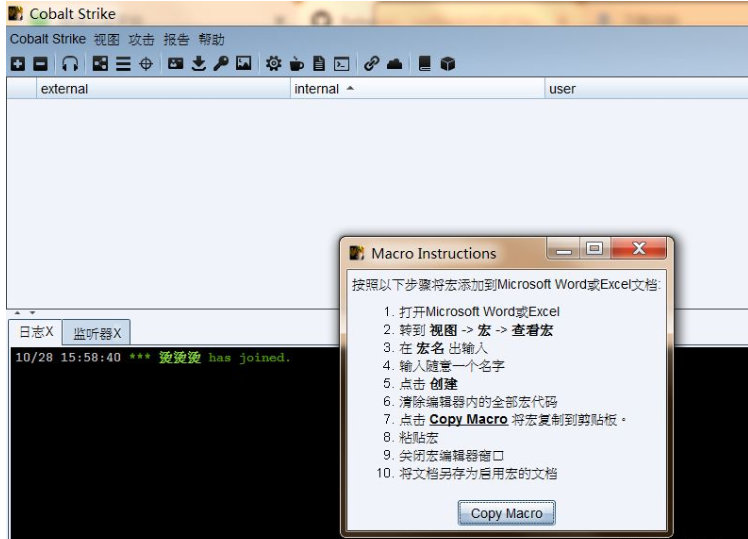This screenshot has height=539, width=748.
Task: Click the cube about icon in toolbar
Action: (x=447, y=63)
